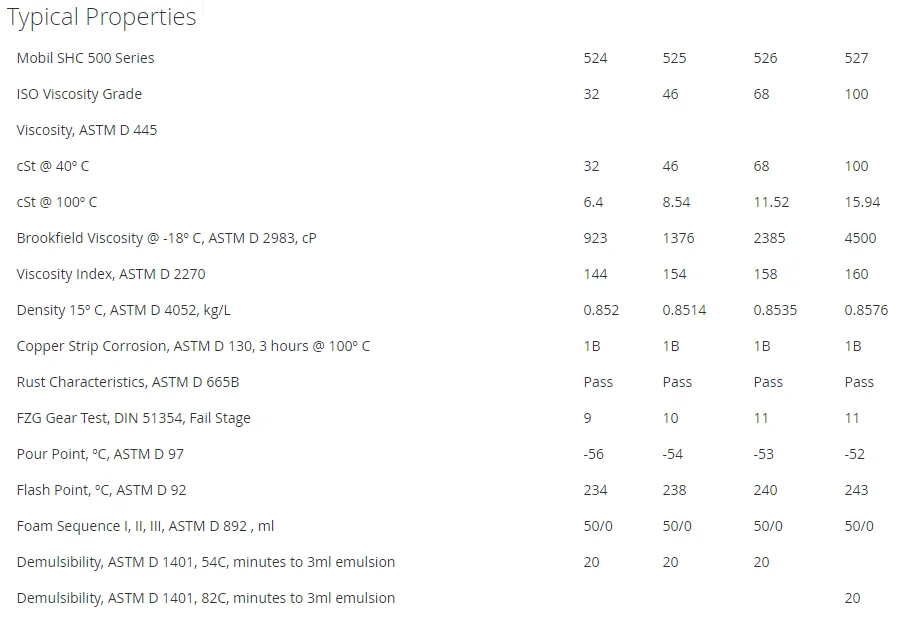Image resolution: width=912 pixels, height=629 pixels.
Task: Click the Viscosity, ASTM D 445 label
Action: click(87, 130)
